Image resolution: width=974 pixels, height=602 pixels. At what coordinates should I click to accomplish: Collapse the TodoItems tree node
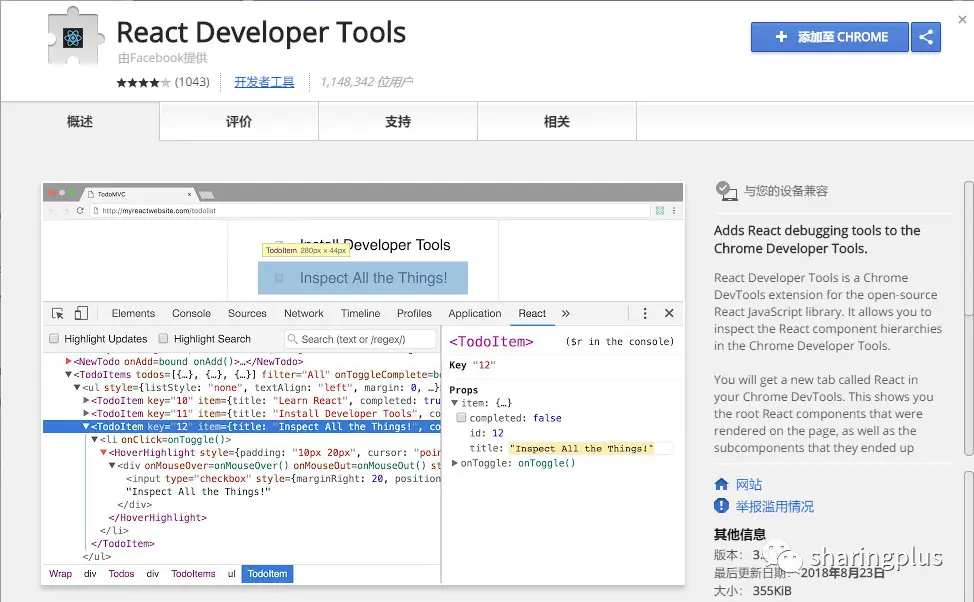pyautogui.click(x=68, y=375)
